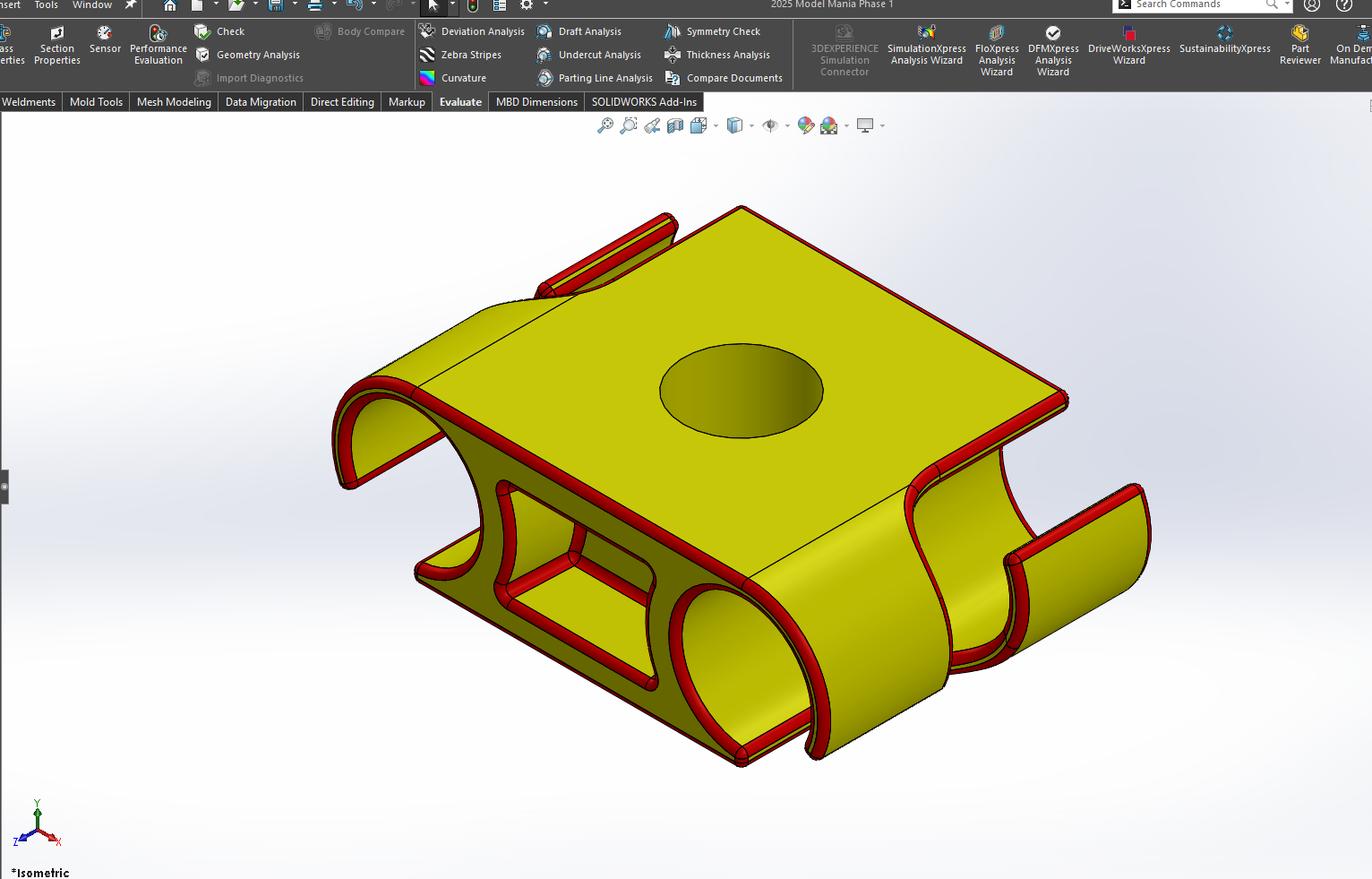Open Section Properties tool

(57, 45)
